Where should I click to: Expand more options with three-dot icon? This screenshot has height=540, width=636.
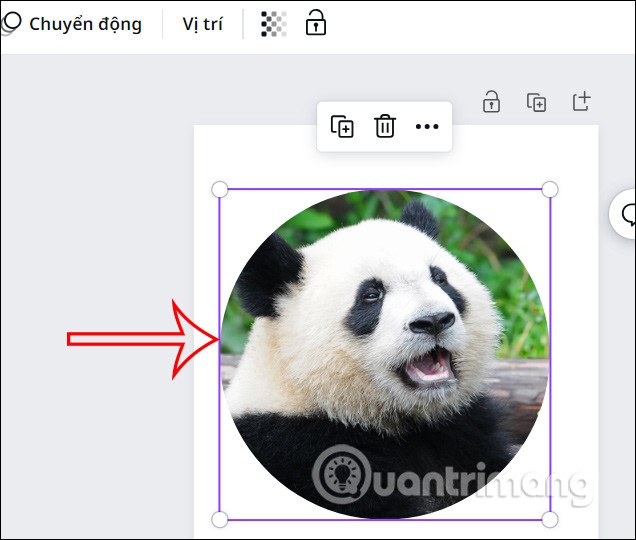tap(427, 127)
